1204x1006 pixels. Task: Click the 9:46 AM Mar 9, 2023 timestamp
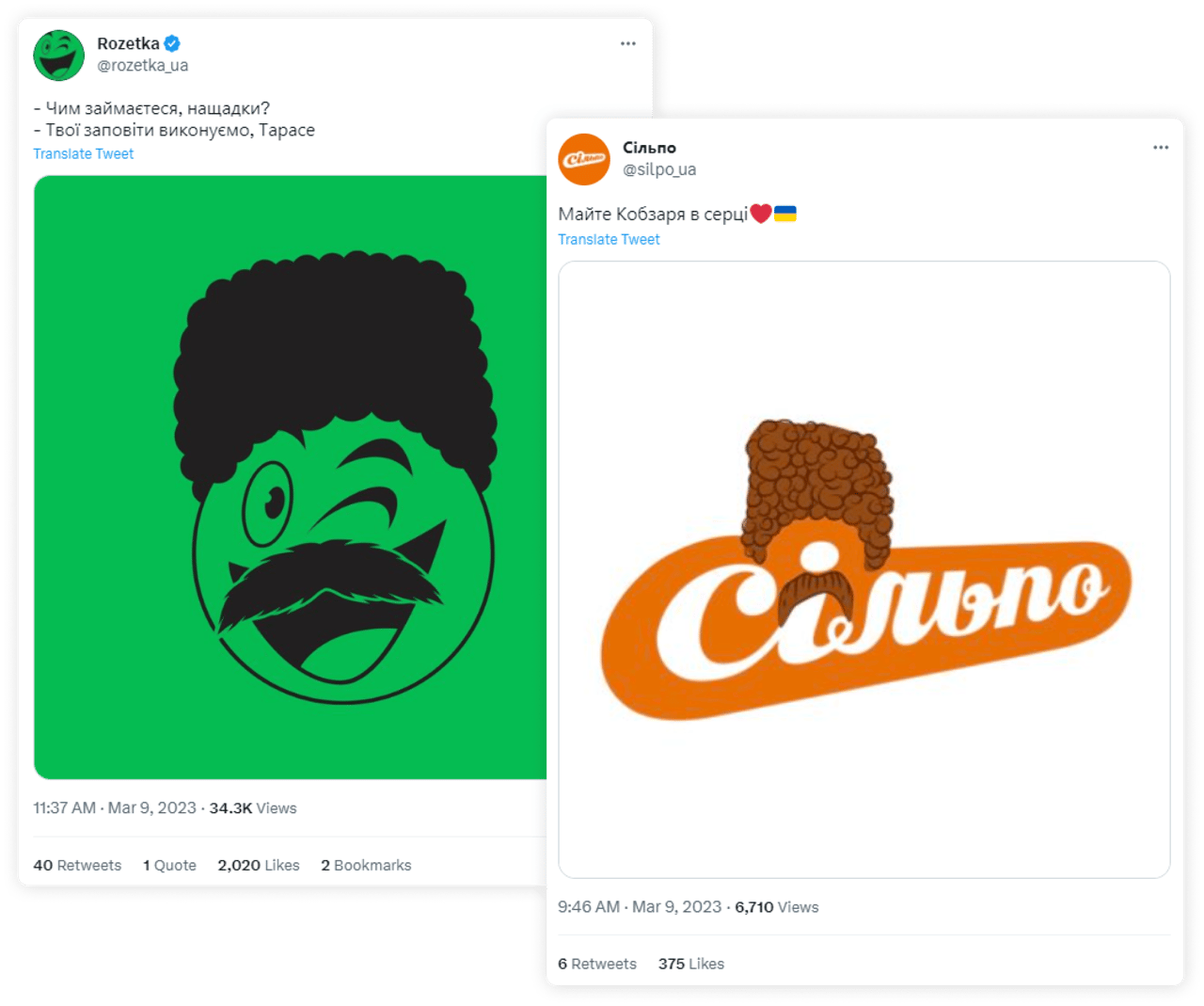(640, 907)
